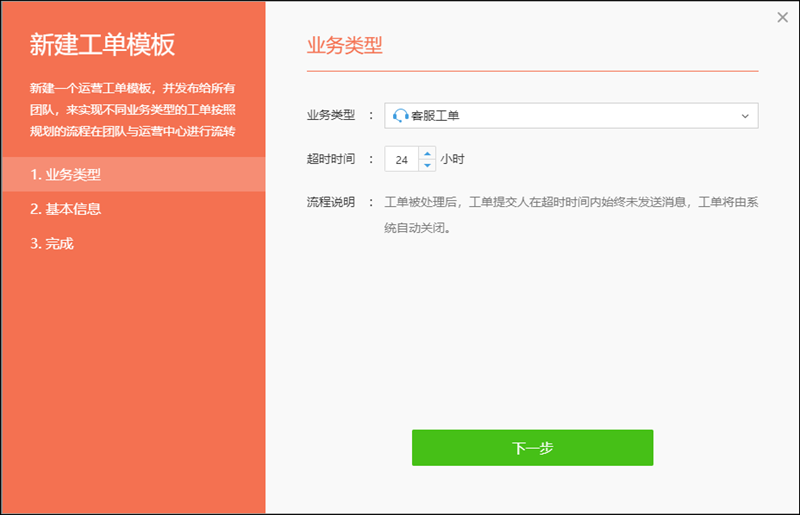Click the 小时 unit text
The width and height of the screenshot is (800, 515).
pos(452,159)
